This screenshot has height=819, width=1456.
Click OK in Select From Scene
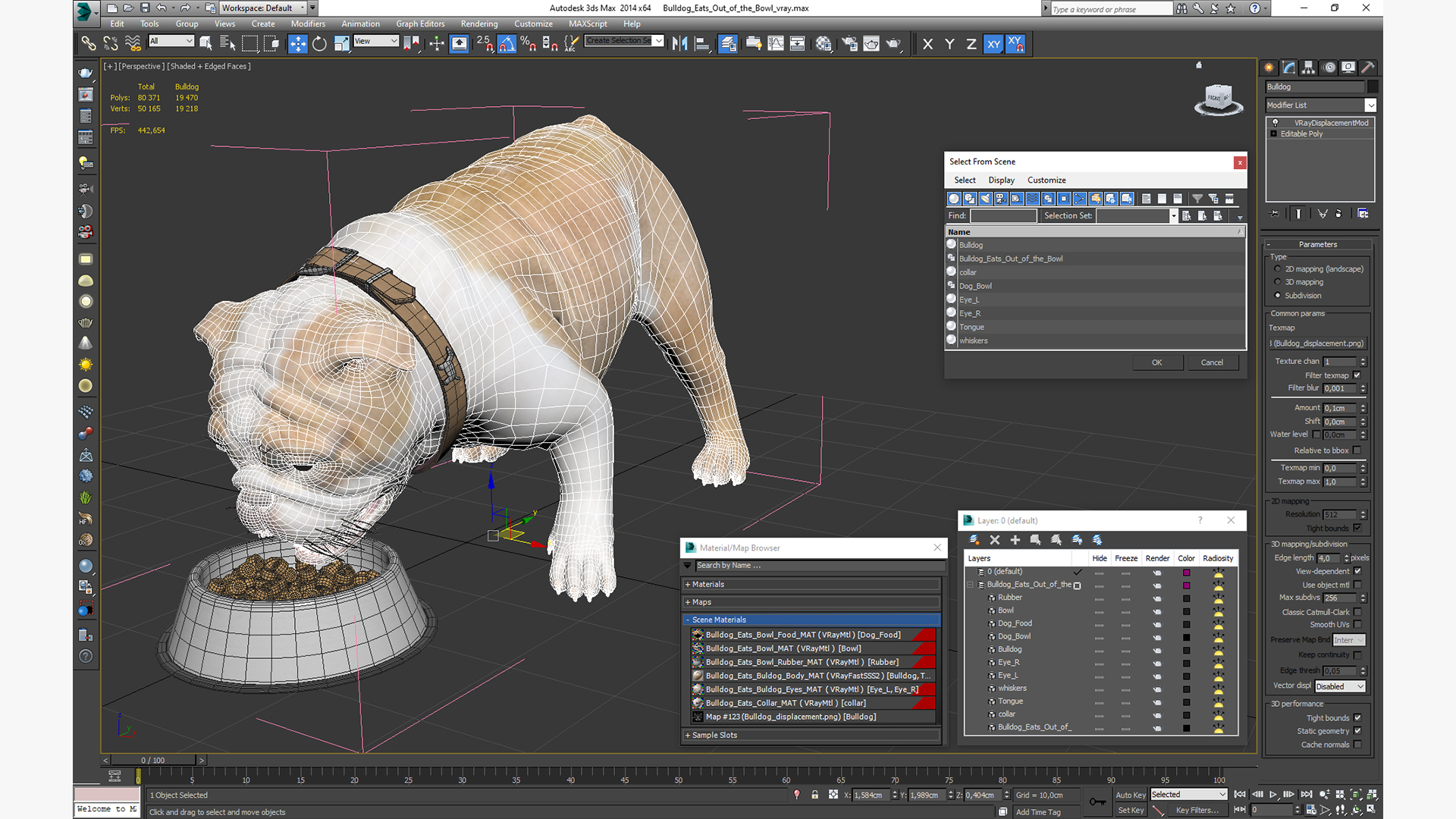tap(1157, 362)
